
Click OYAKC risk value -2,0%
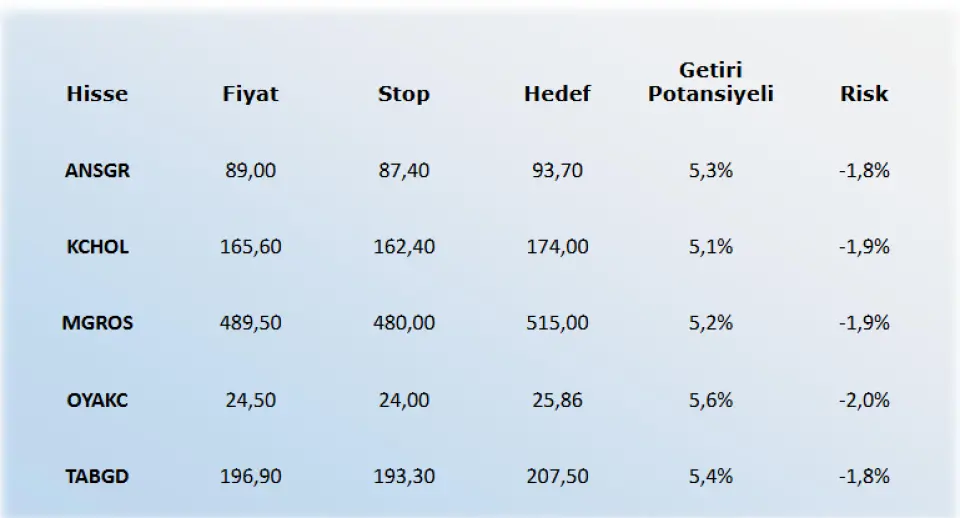pyautogui.click(x=864, y=400)
